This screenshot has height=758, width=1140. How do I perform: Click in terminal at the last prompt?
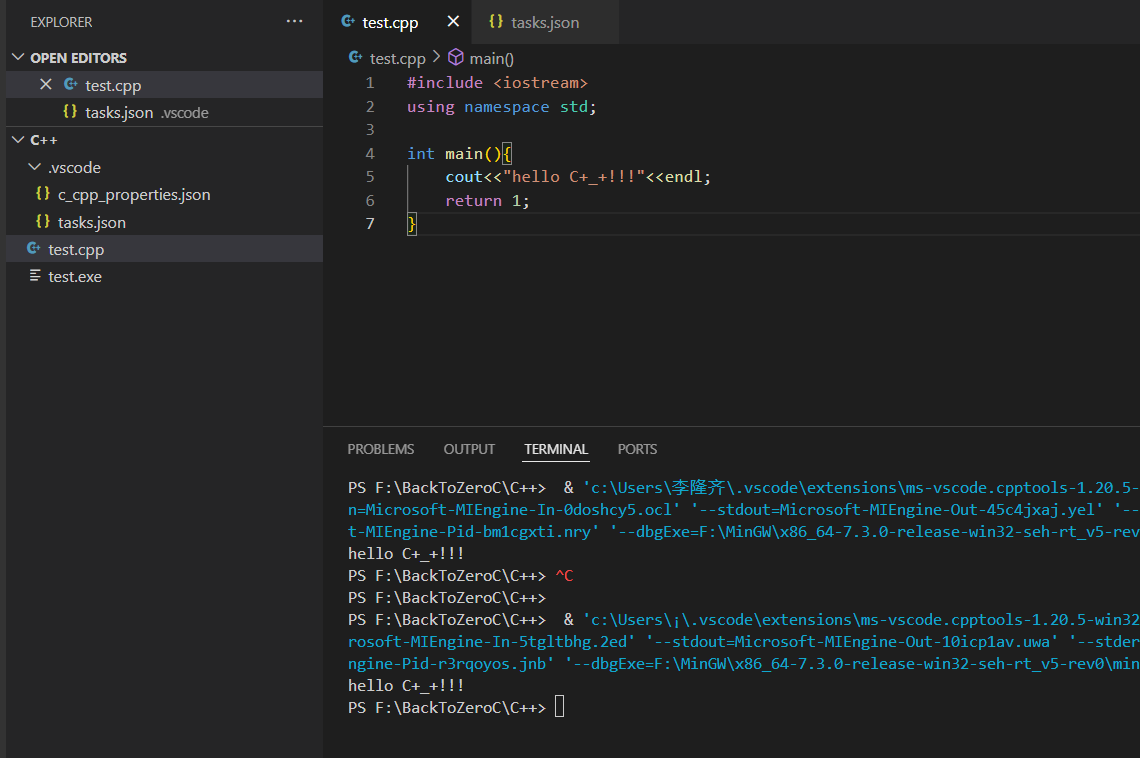pos(560,708)
